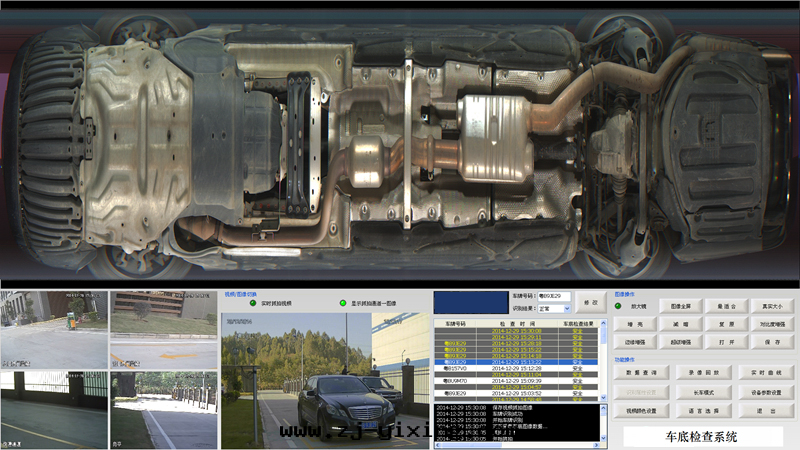Click the 图像全屏 fullscreen button
Viewport: 800px width, 450px height.
[x=682, y=307]
